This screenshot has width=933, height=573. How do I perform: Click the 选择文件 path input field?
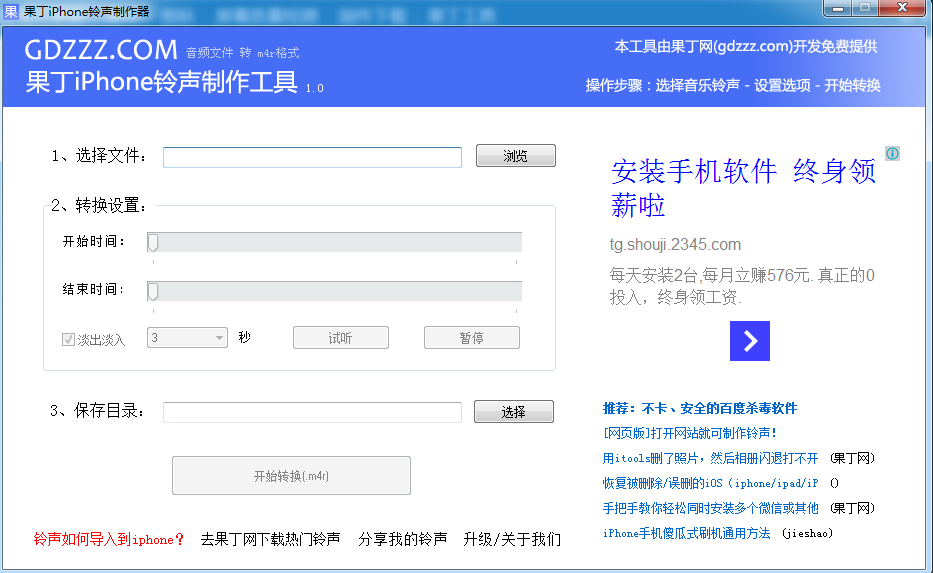312,157
